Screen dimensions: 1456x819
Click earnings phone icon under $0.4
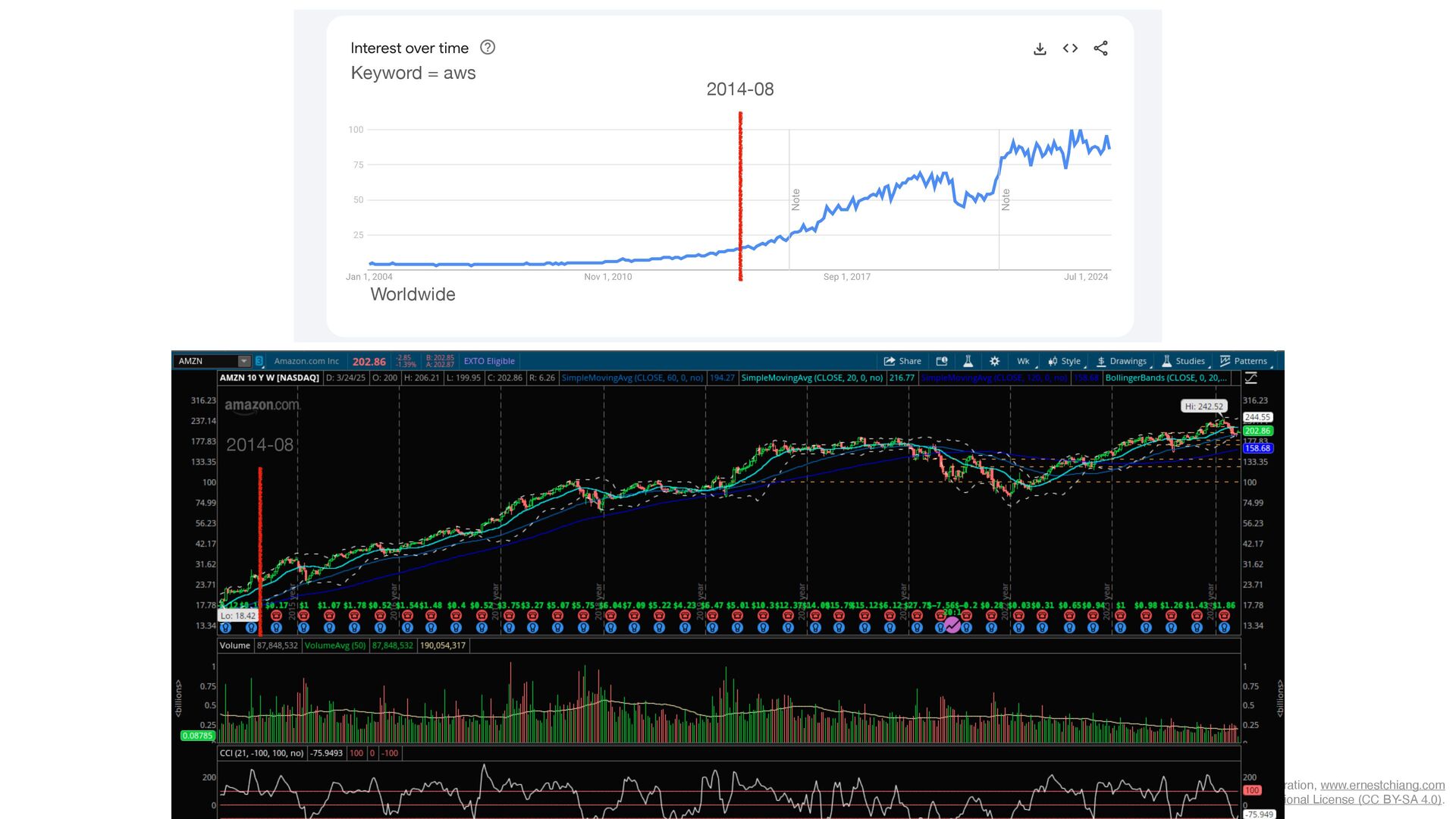tap(456, 616)
